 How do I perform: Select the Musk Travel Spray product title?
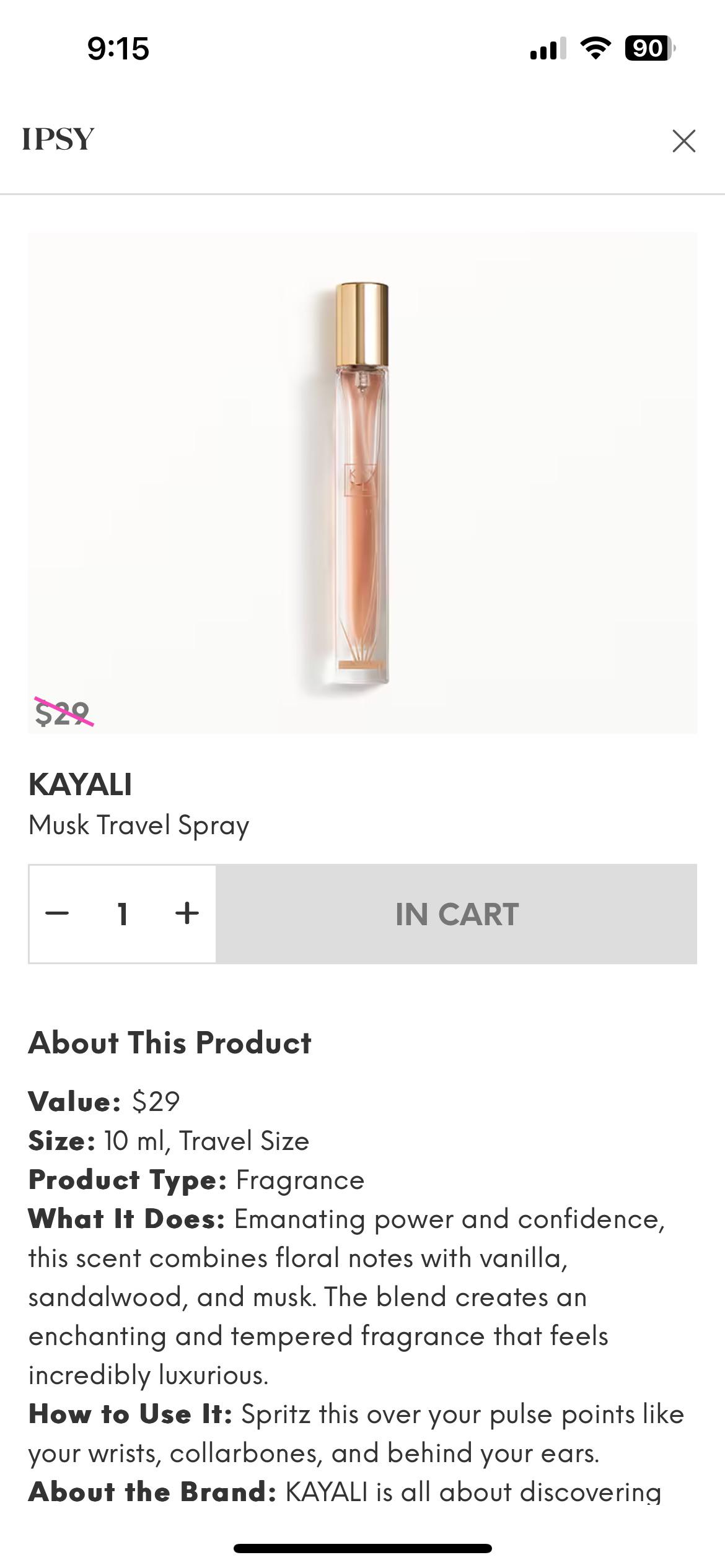139,825
